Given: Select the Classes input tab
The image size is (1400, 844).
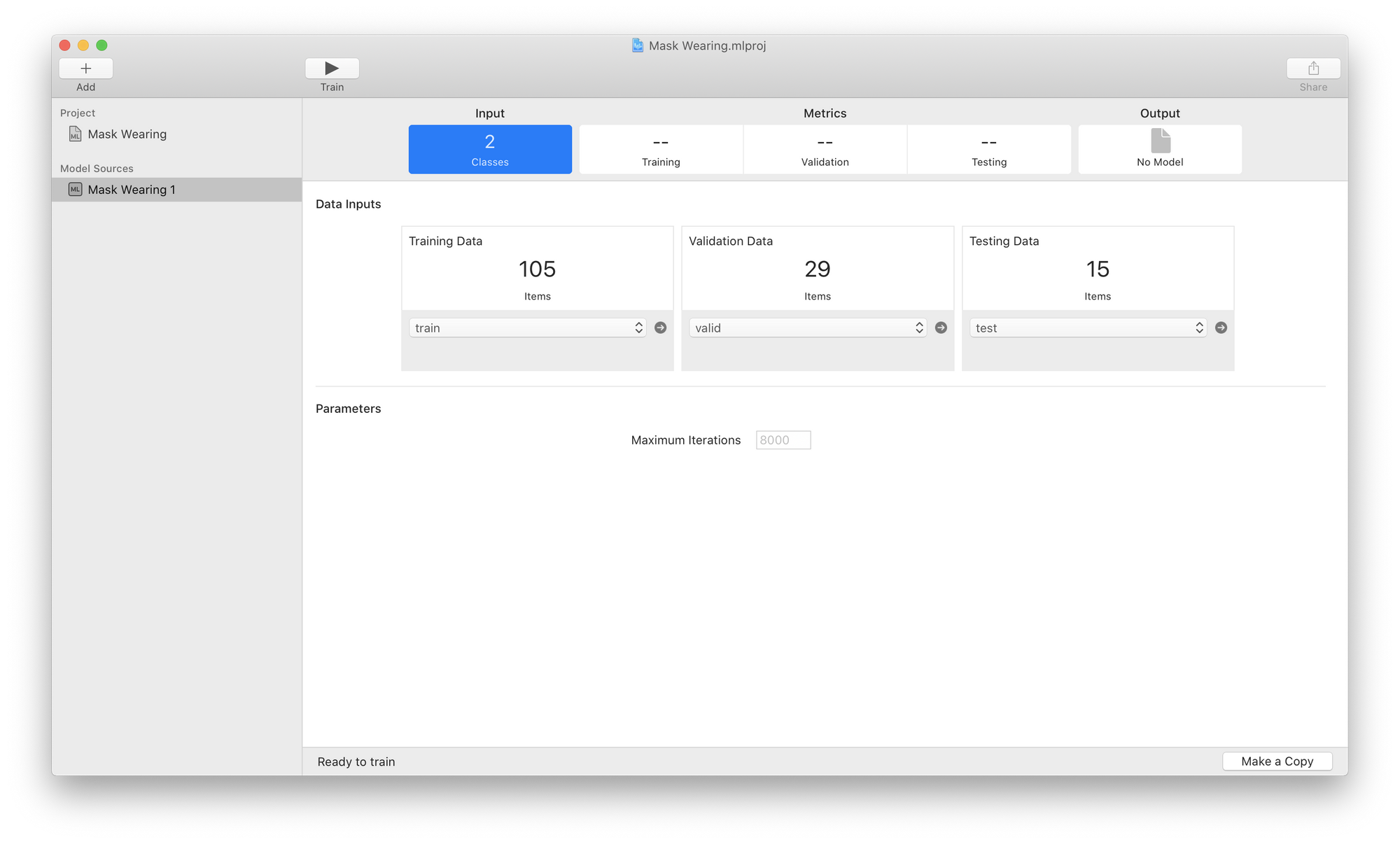Looking at the screenshot, I should coord(490,149).
